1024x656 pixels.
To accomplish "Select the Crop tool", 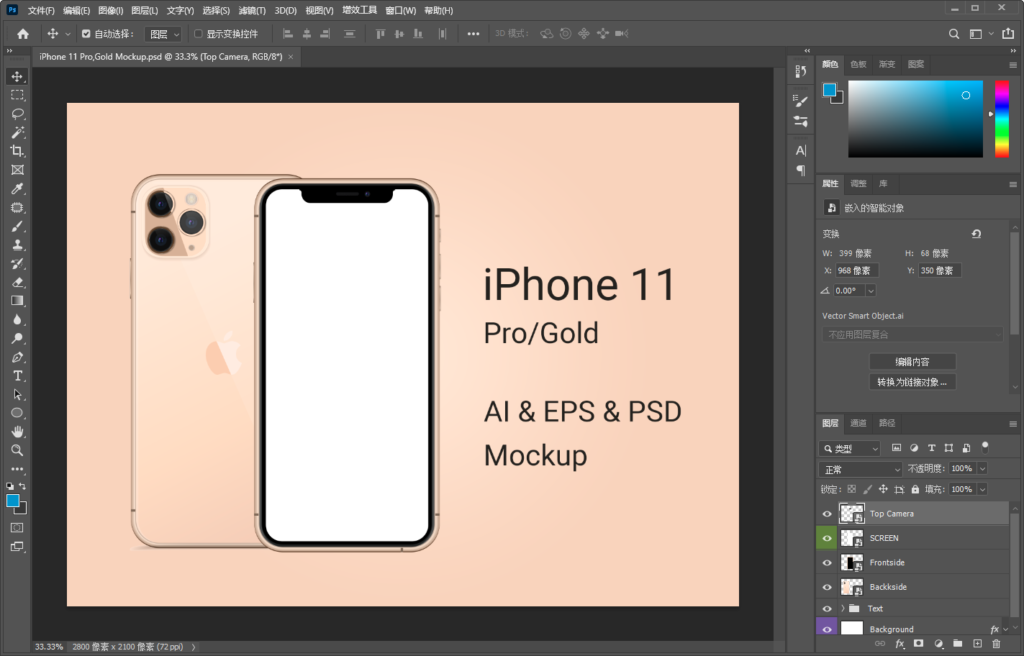I will pos(17,151).
